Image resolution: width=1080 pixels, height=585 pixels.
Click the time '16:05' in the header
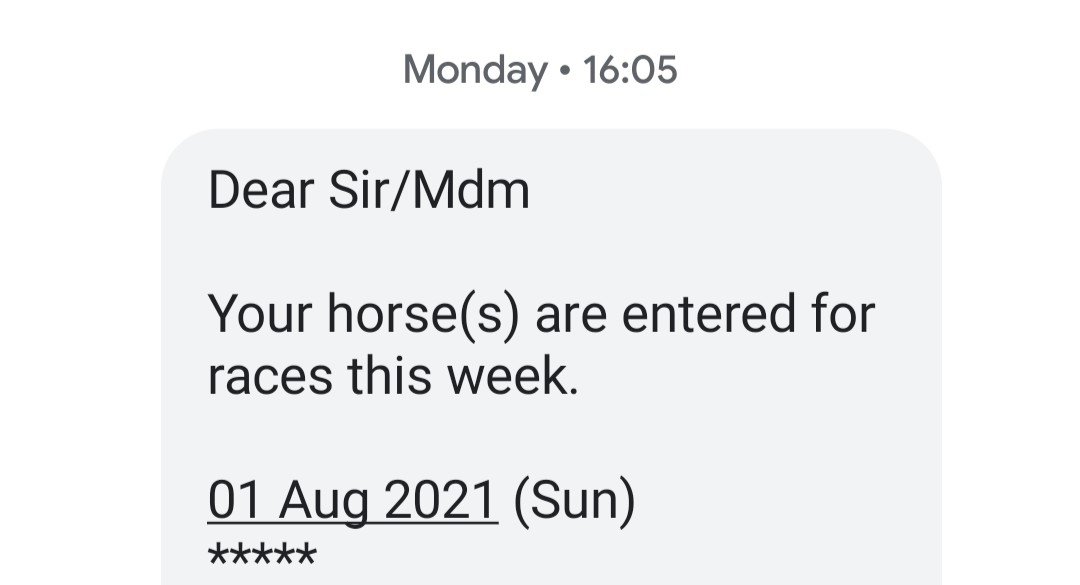coord(630,70)
